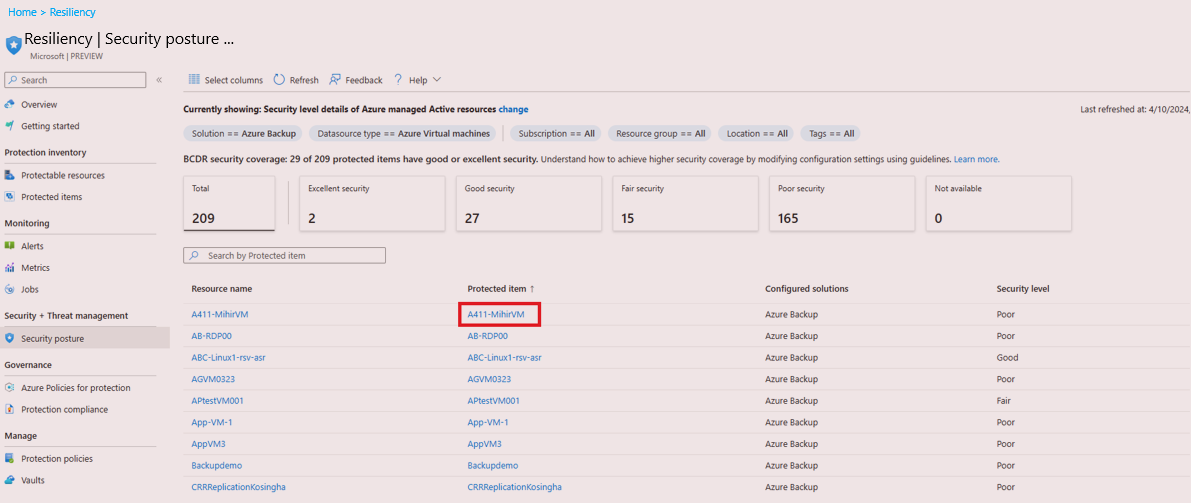Click the Alerts icon in the sidebar
The height and width of the screenshot is (503, 1191).
pyautogui.click(x=10, y=245)
